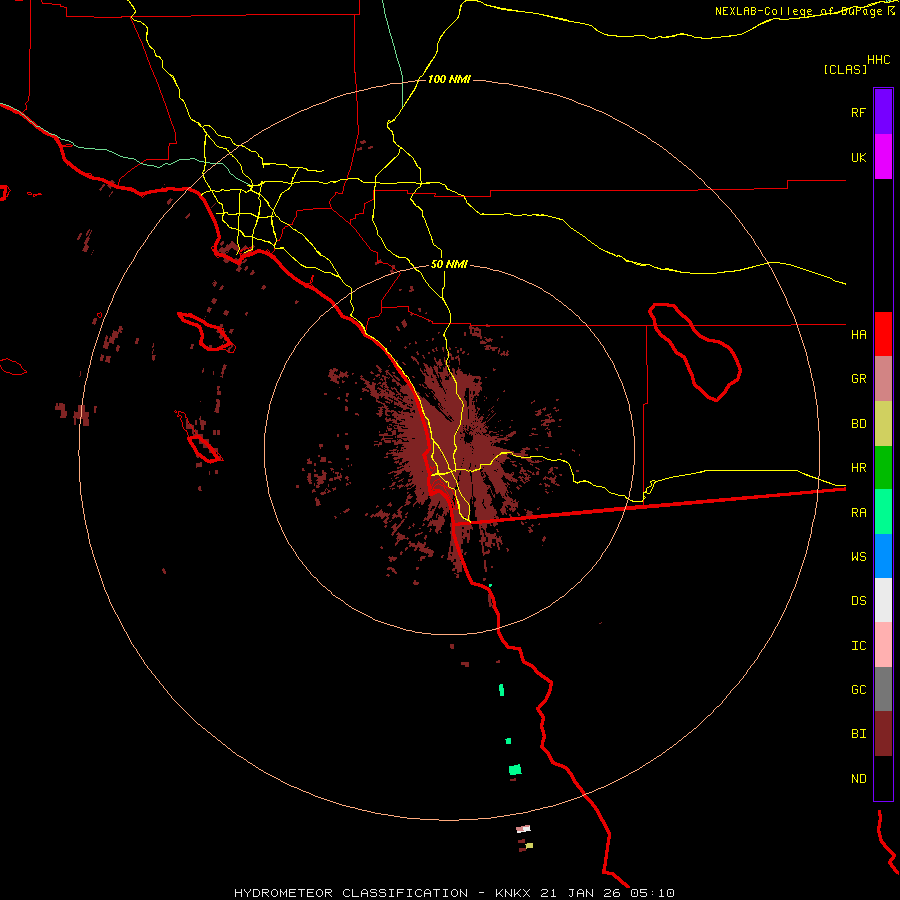Click the RF purple legend swatch
This screenshot has height=900, width=900.
883,112
